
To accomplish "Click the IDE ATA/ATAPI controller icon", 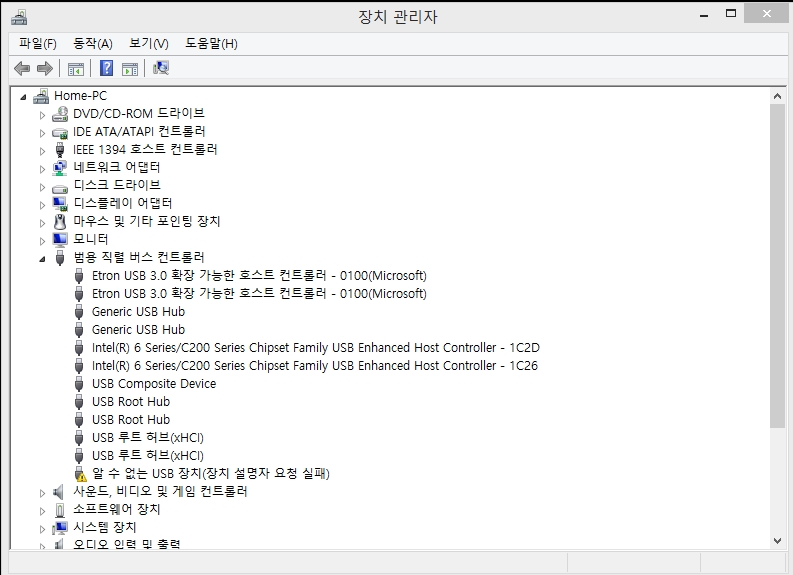I will pos(60,132).
